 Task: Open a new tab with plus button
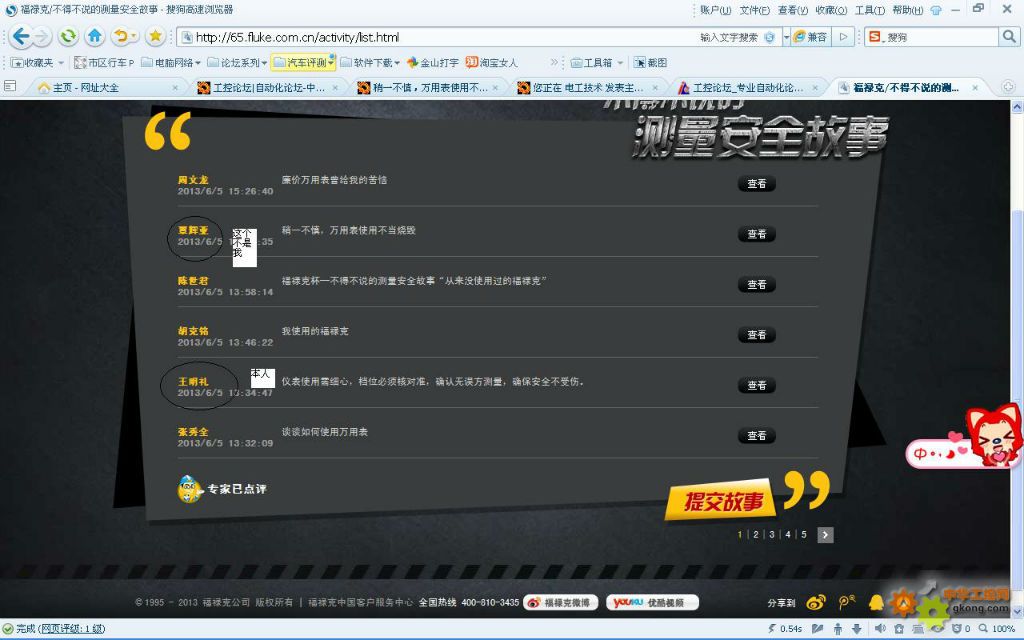(1008, 87)
